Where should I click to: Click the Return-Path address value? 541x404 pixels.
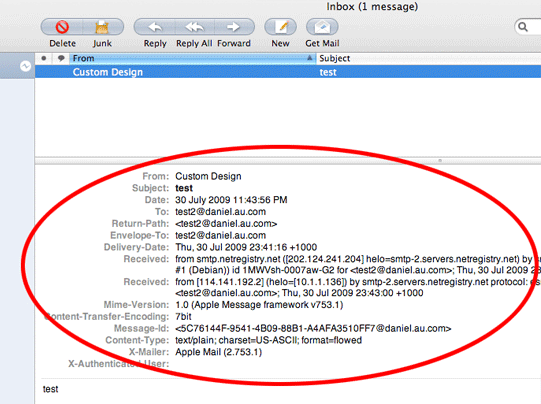click(x=226, y=224)
